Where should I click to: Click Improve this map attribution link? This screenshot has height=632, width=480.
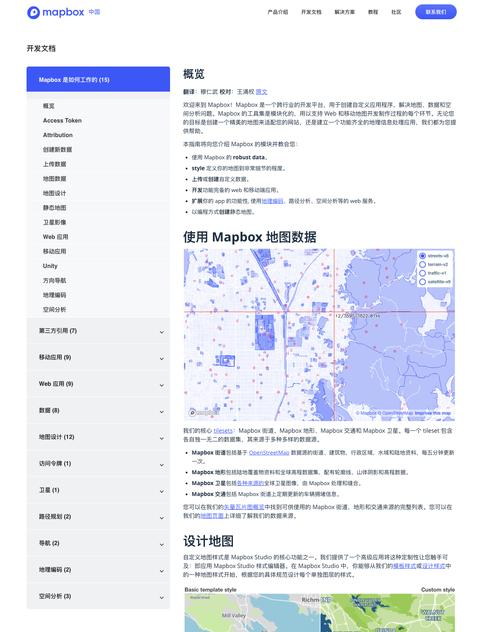pos(432,413)
